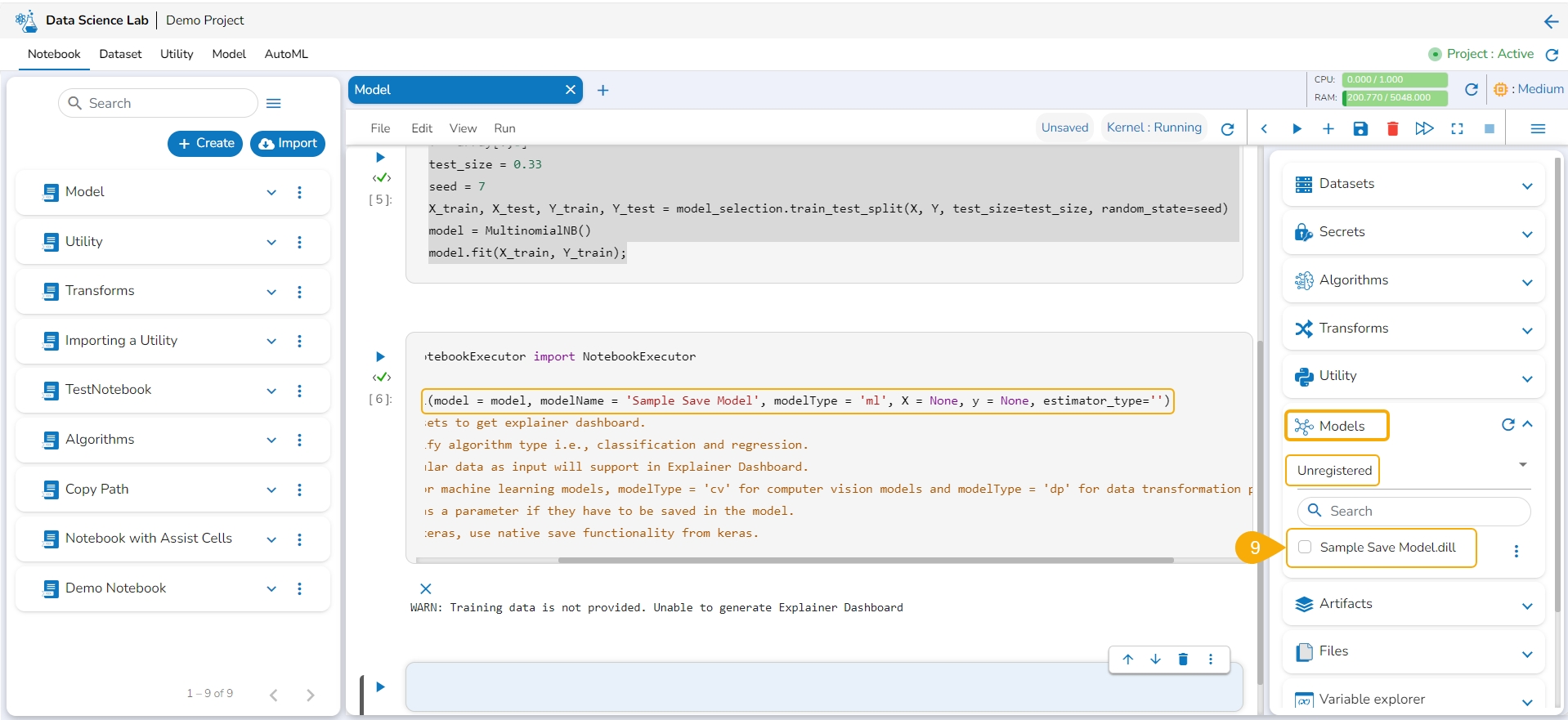Screen dimensions: 1568x720
Task: Click the add cell plus icon in toolbar
Action: coord(1328,129)
